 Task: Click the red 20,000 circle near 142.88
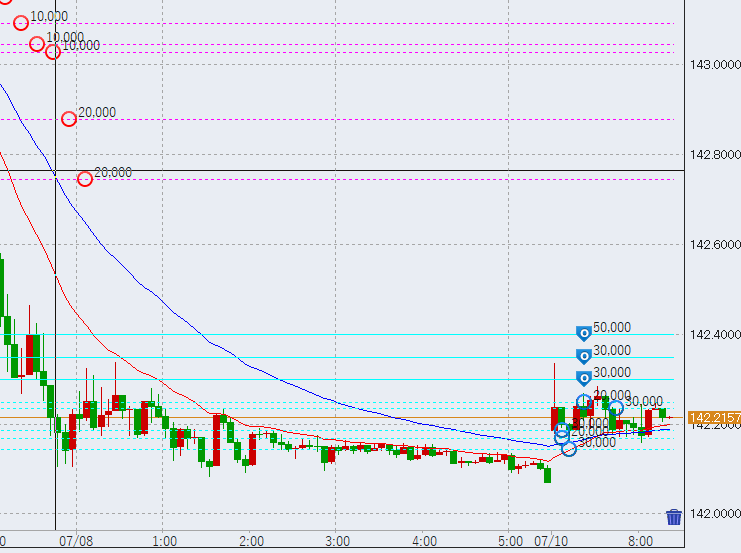[69, 119]
